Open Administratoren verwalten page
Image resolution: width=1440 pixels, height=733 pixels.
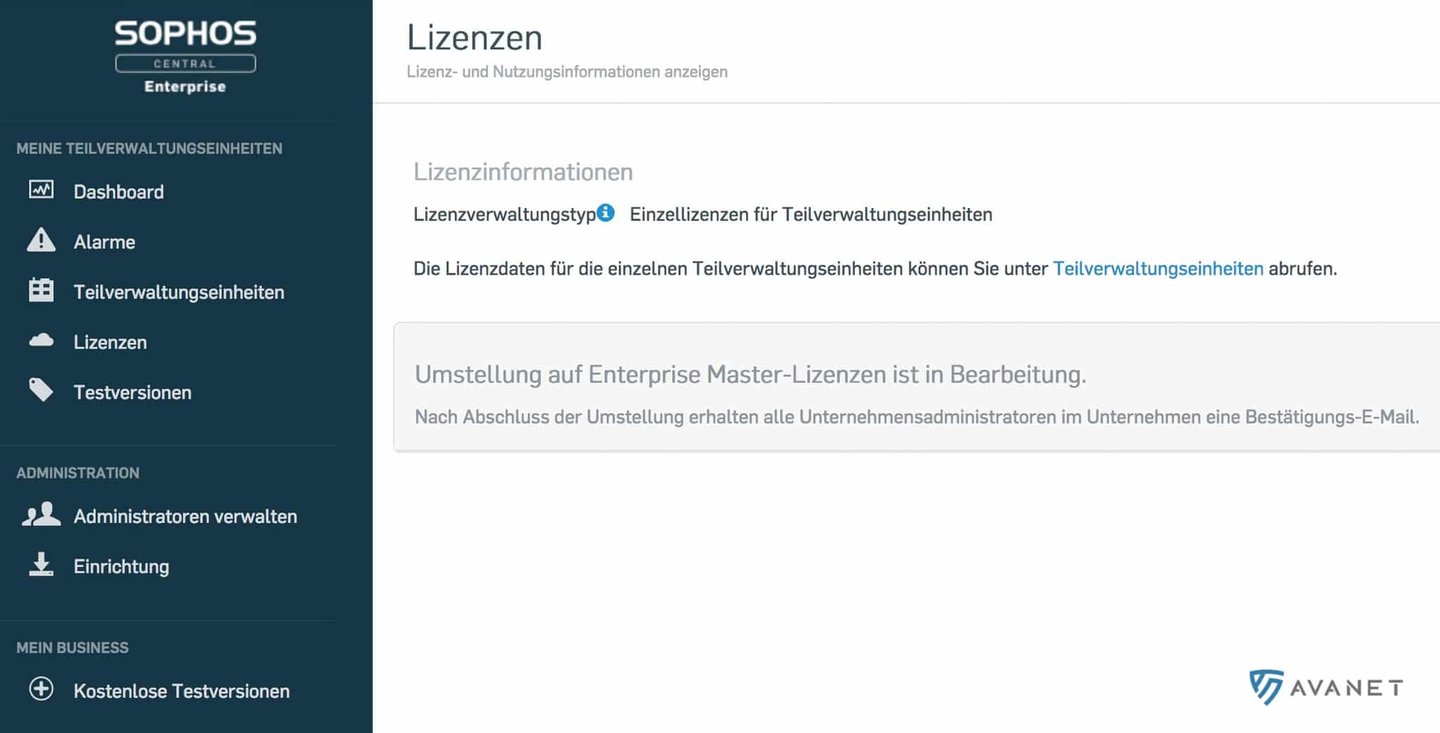coord(185,516)
